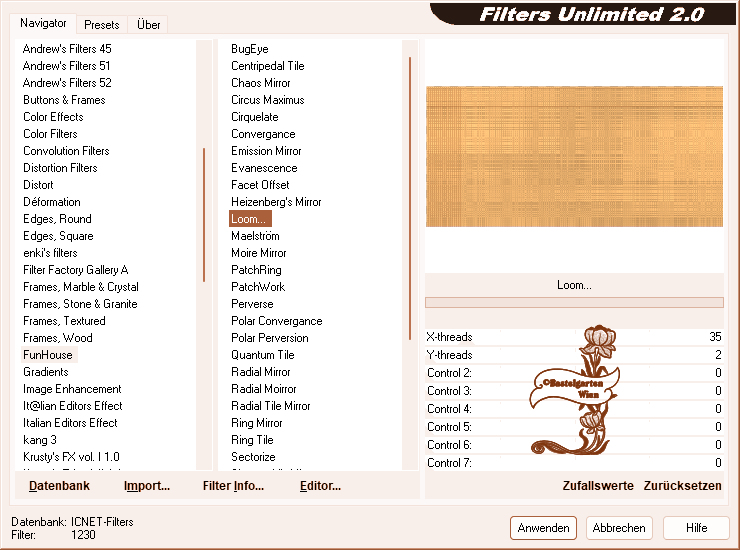Image resolution: width=740 pixels, height=550 pixels.
Task: Open Hilfe
Action: coord(696,528)
